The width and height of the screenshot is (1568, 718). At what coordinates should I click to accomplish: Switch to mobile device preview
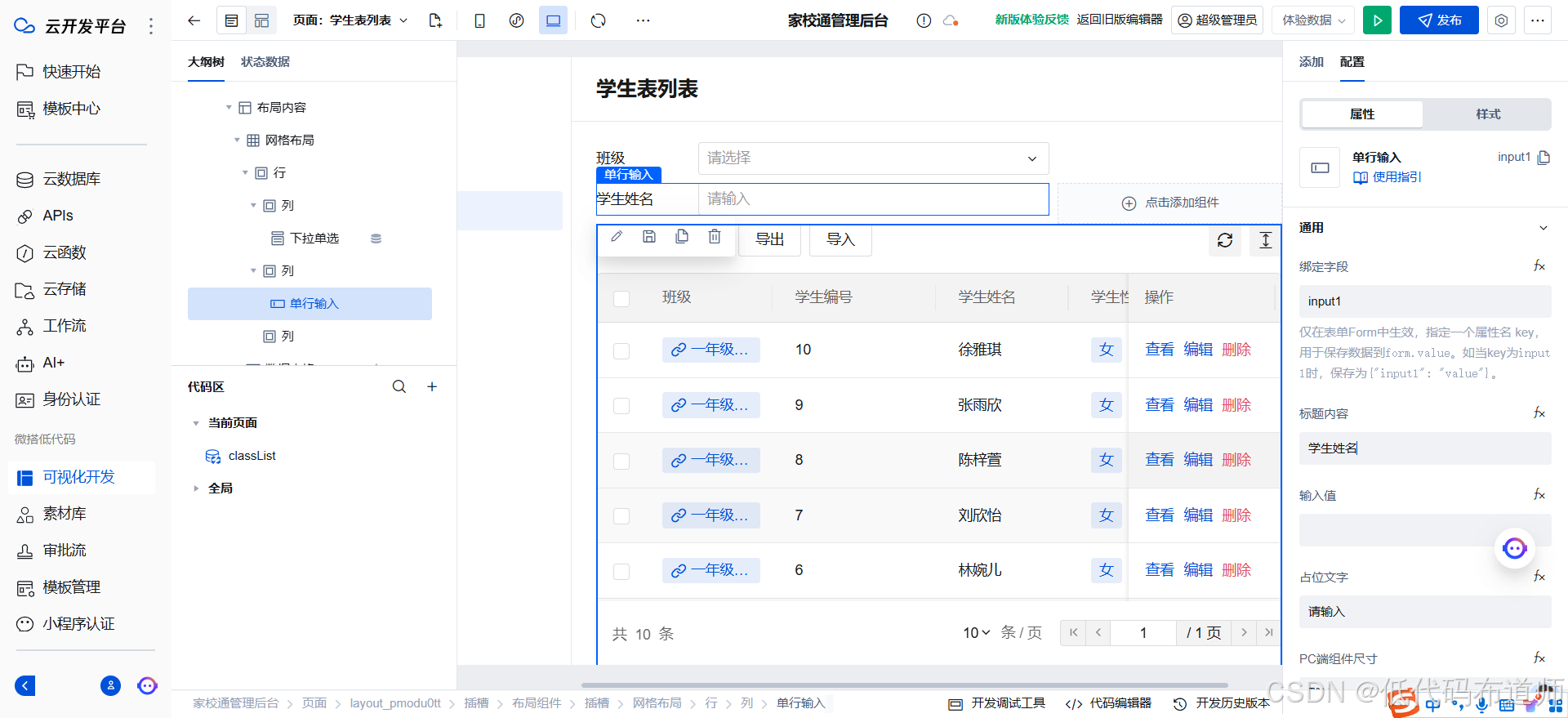480,20
